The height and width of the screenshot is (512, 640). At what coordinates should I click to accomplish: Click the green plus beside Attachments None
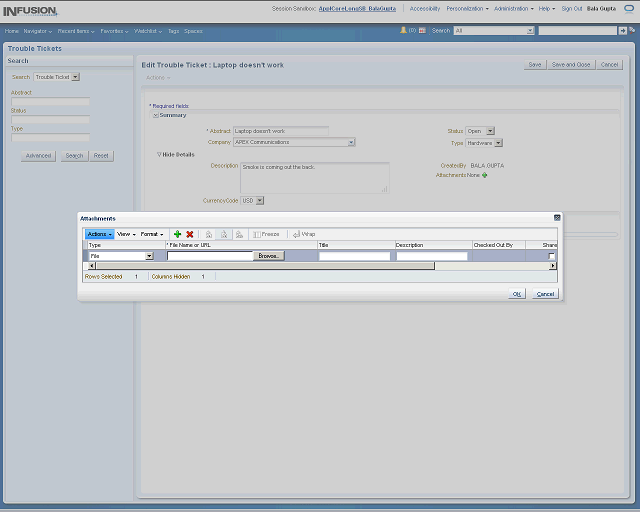(484, 175)
